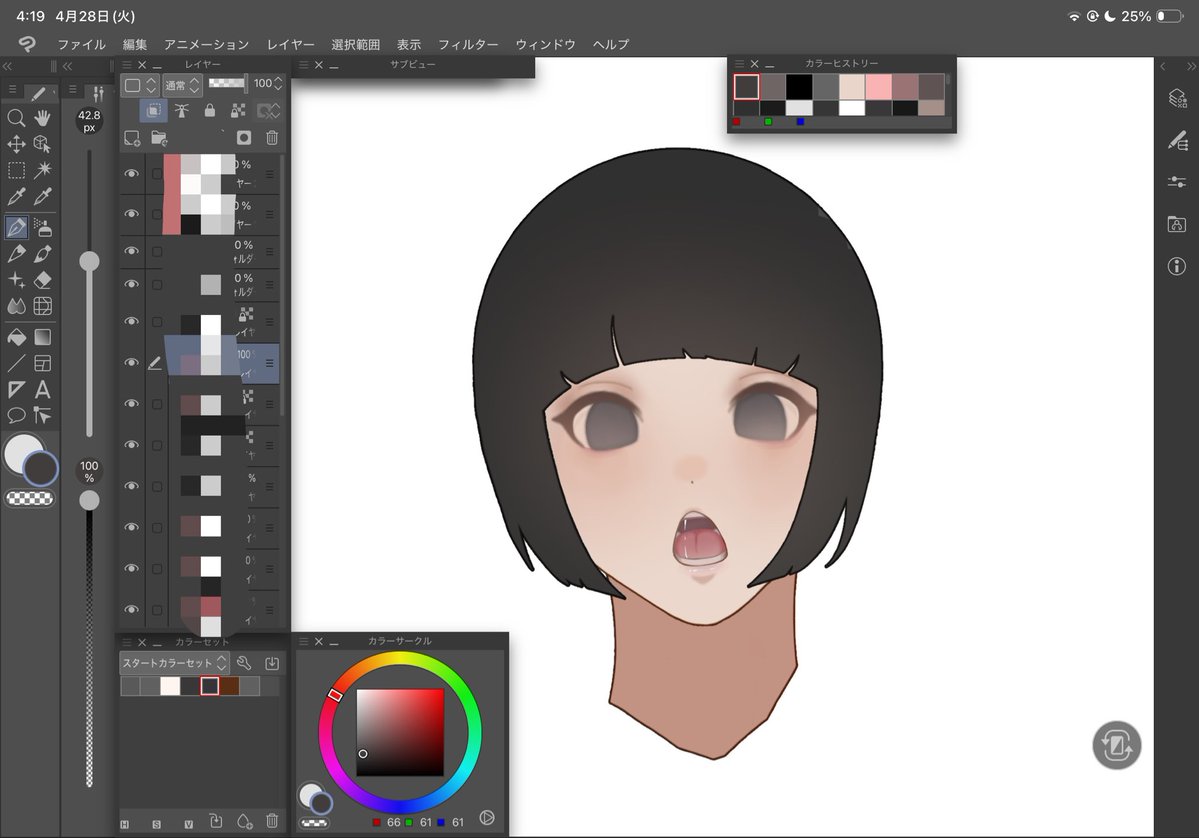
Task: Open the レイヤー menu in menu bar
Action: [291, 44]
